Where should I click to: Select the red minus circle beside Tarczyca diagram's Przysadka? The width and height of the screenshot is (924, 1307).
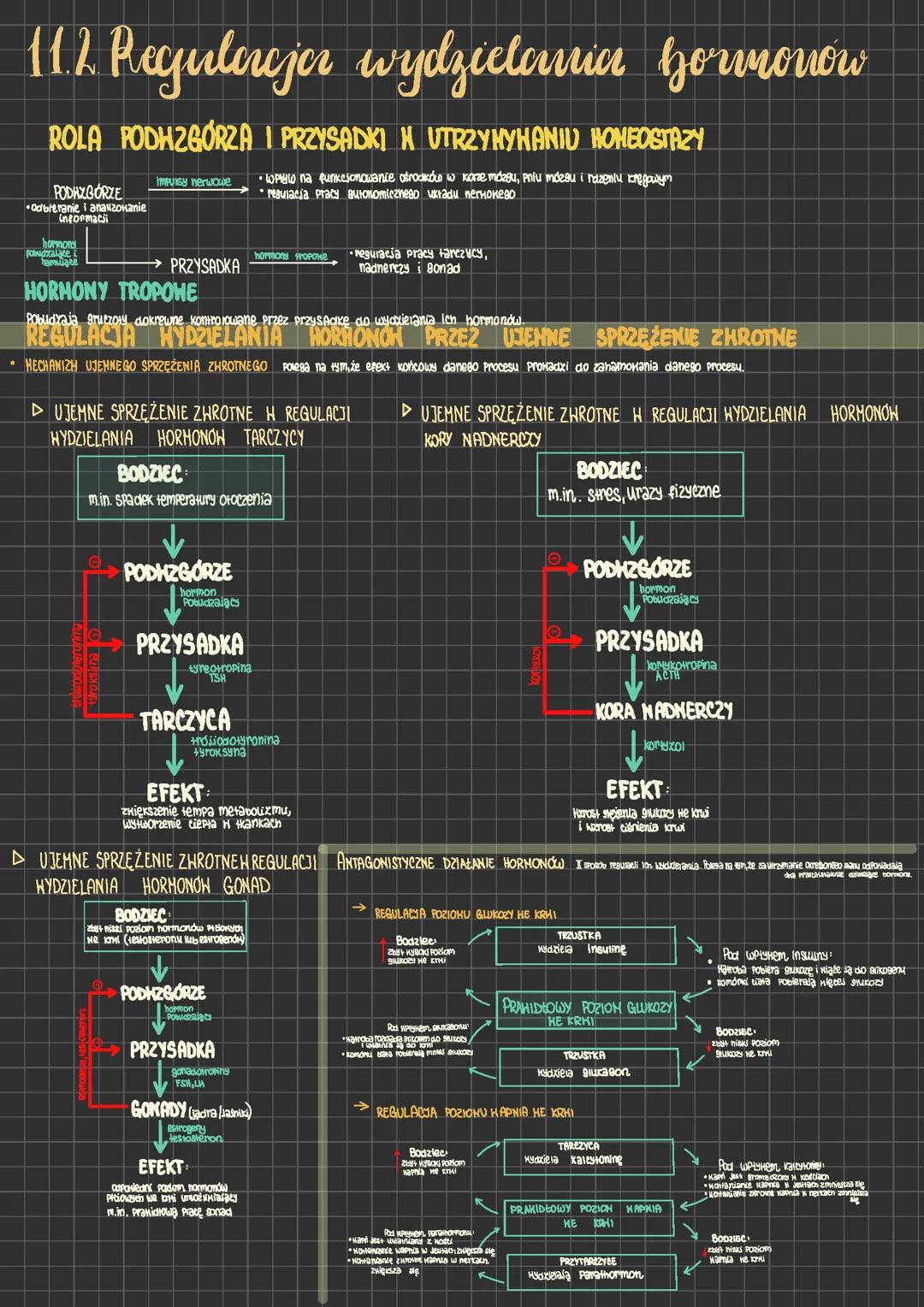coord(97,634)
